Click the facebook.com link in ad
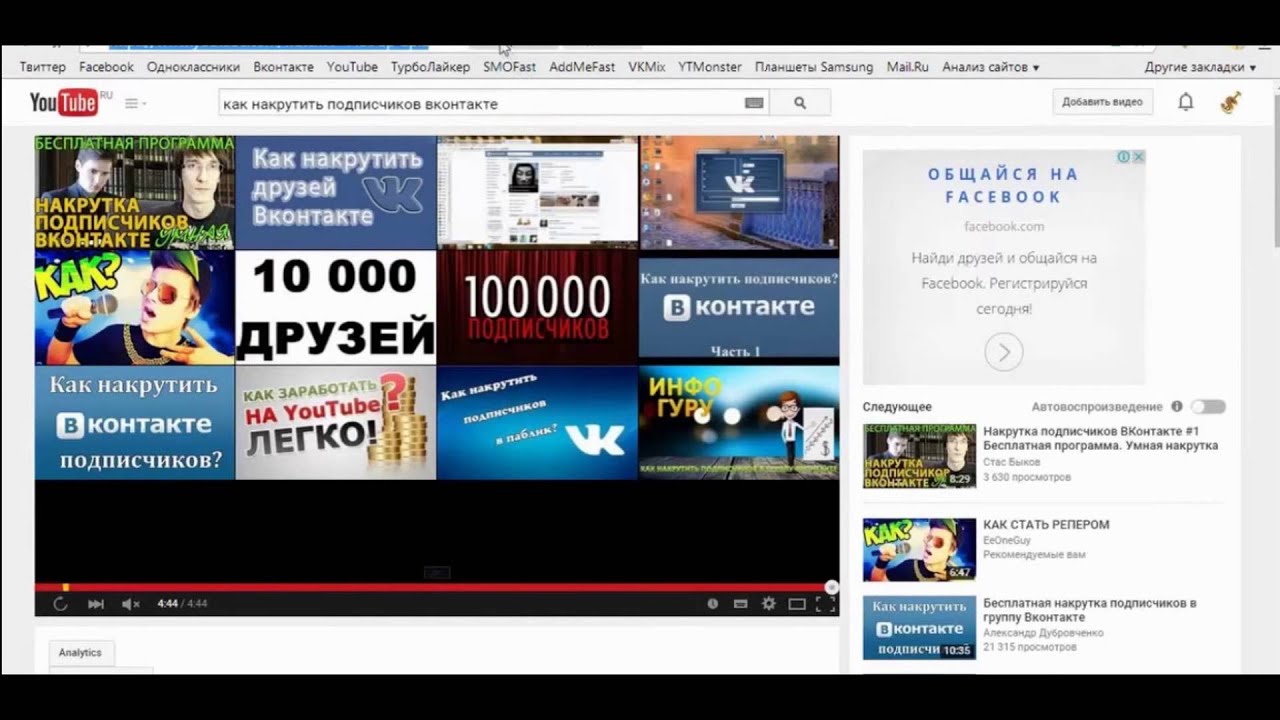Viewport: 1280px width, 720px height. [1004, 226]
